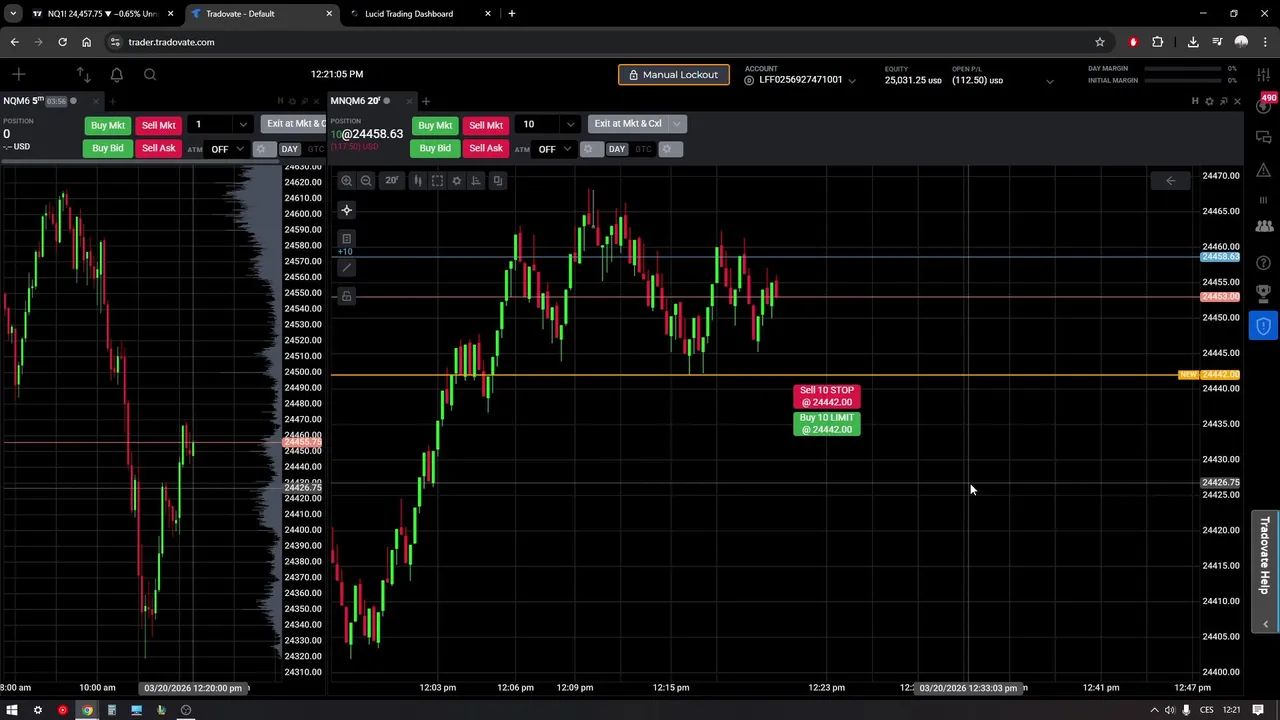Buy at market on NQM6 panel
Screen dimensions: 1280x720
[x=108, y=125]
